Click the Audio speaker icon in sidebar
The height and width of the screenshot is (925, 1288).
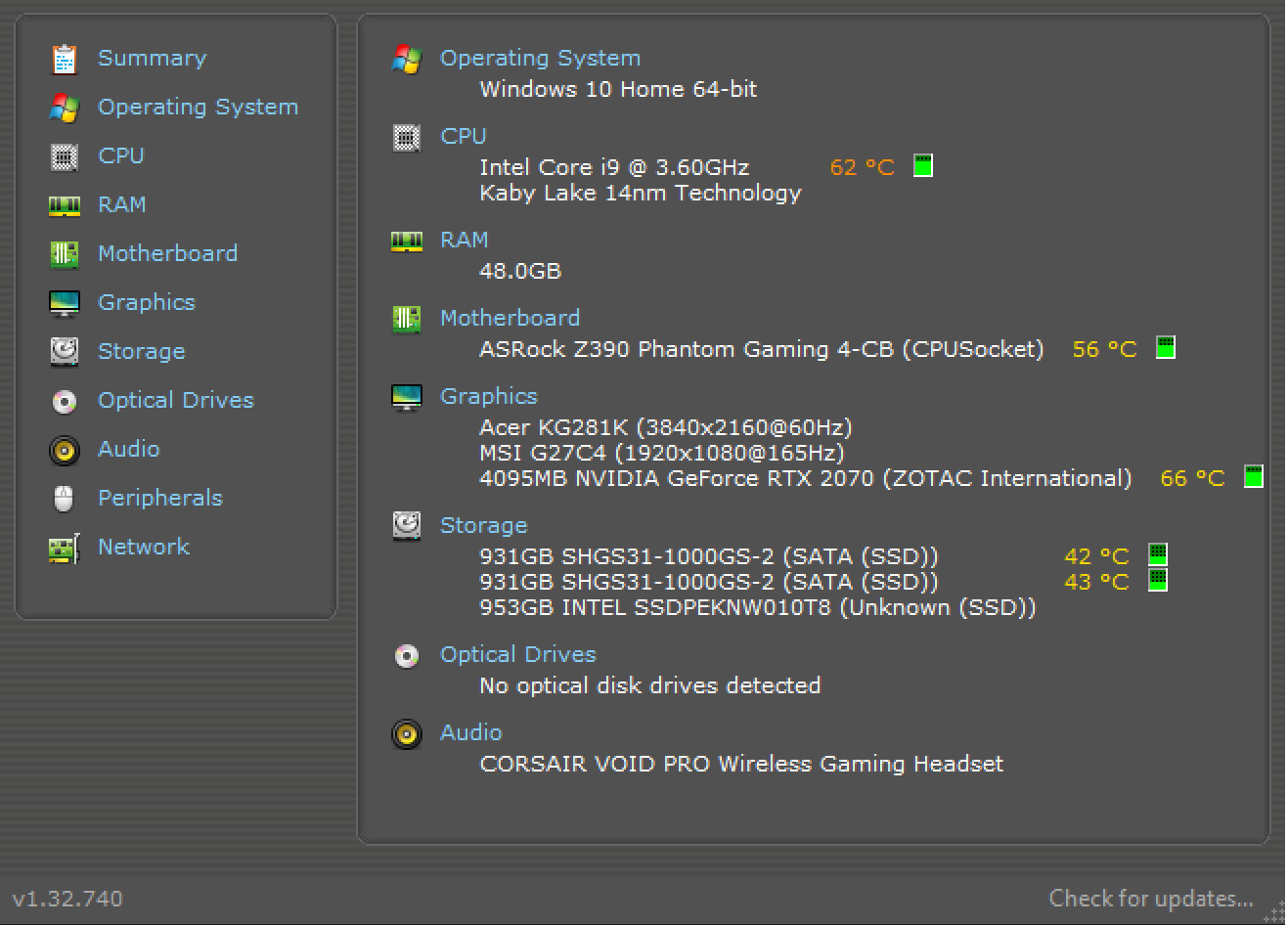click(x=65, y=450)
